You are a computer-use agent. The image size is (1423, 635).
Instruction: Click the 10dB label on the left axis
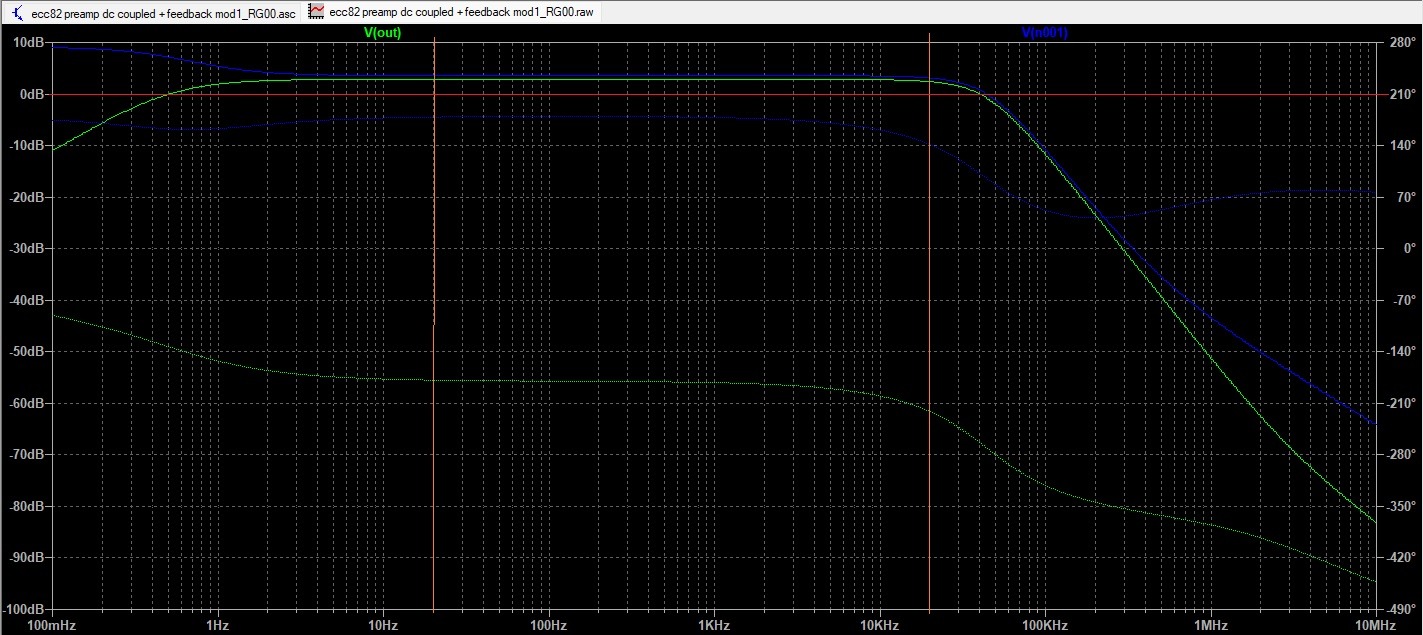[x=27, y=42]
